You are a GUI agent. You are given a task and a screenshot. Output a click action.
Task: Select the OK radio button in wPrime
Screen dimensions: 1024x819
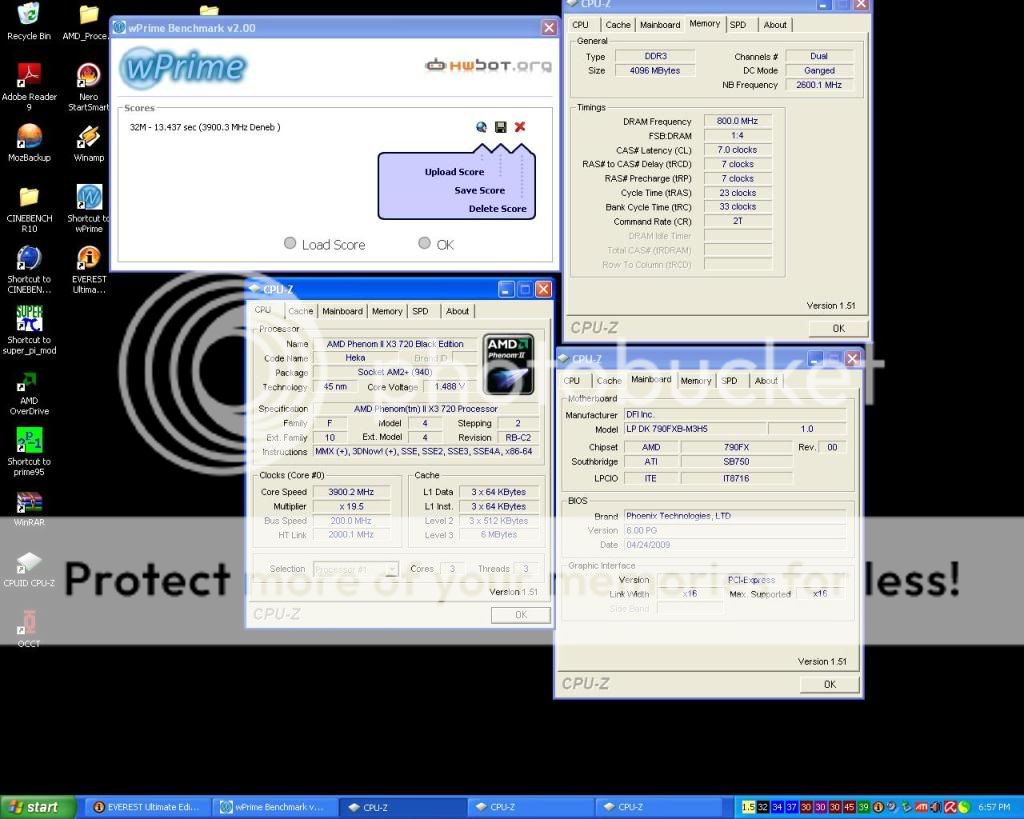coord(424,243)
